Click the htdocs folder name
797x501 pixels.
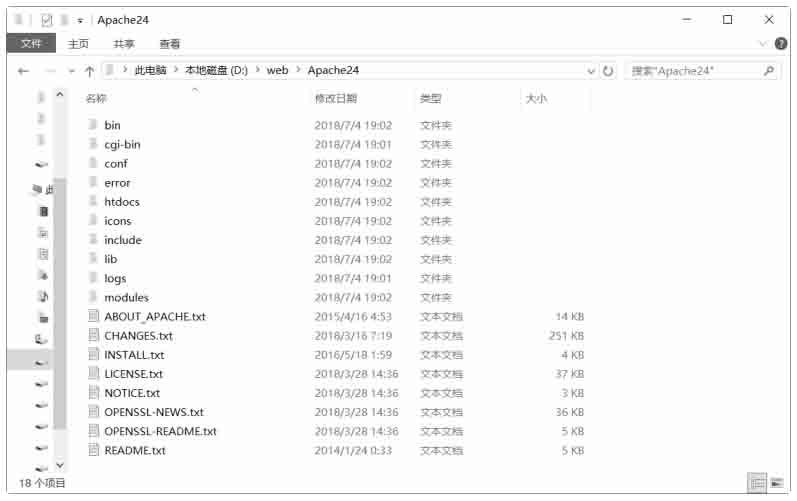[x=122, y=202]
